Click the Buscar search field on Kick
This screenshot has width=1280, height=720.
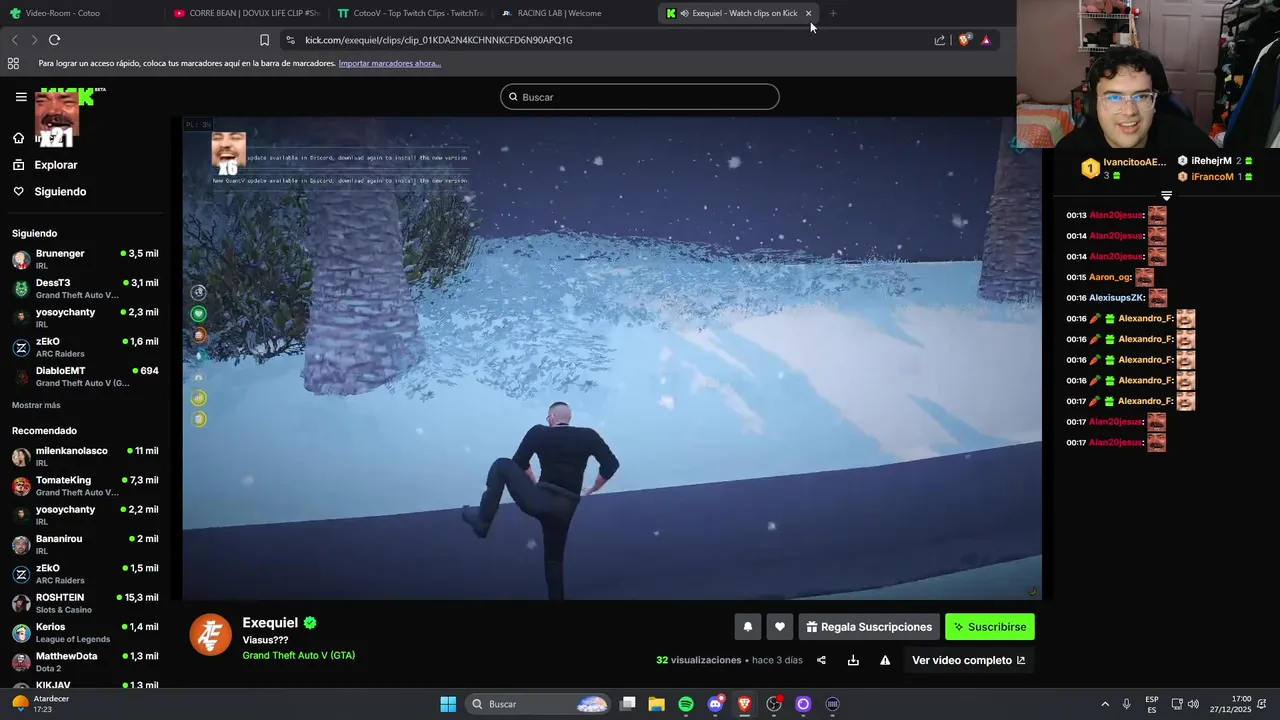click(640, 97)
